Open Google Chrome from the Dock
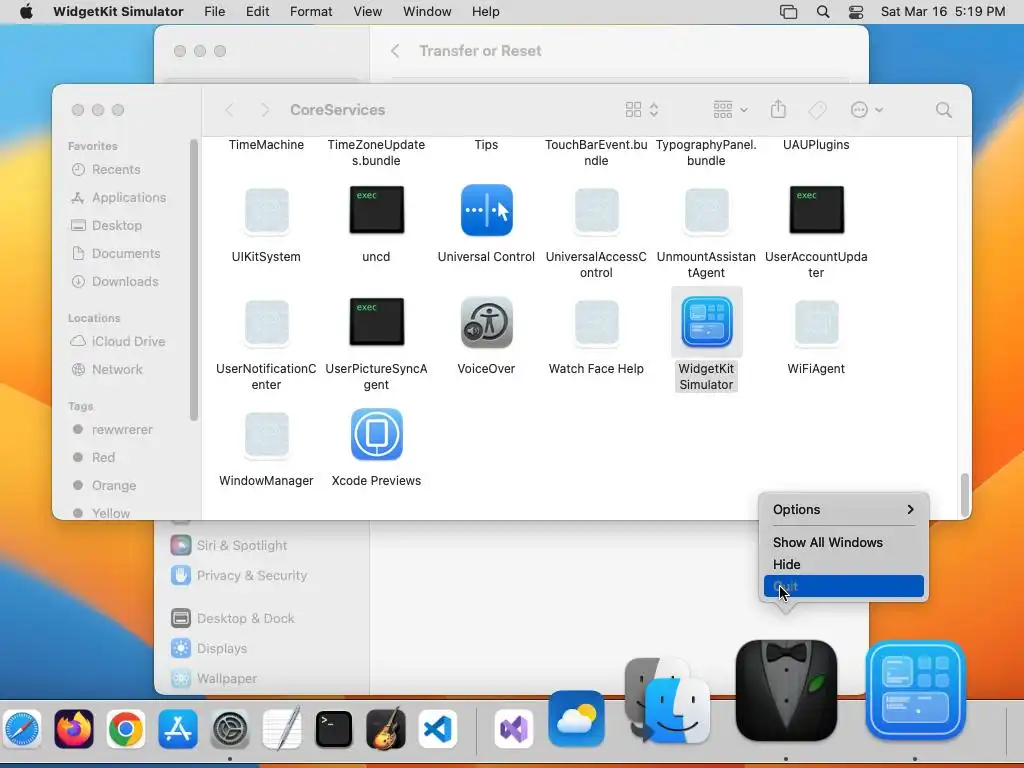This screenshot has width=1024, height=768. (x=126, y=729)
